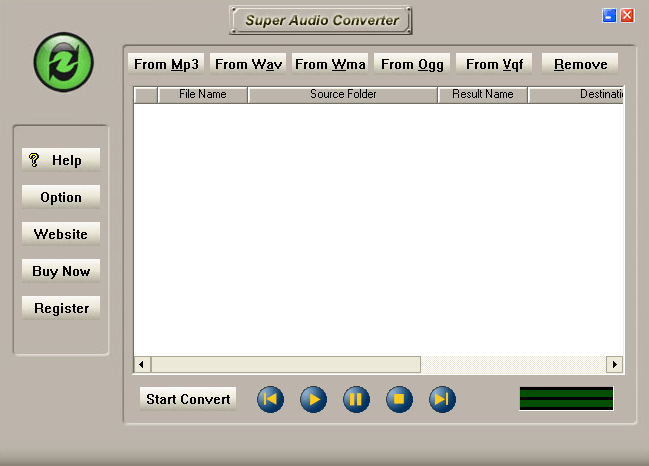Click the Result Name column header

point(483,95)
